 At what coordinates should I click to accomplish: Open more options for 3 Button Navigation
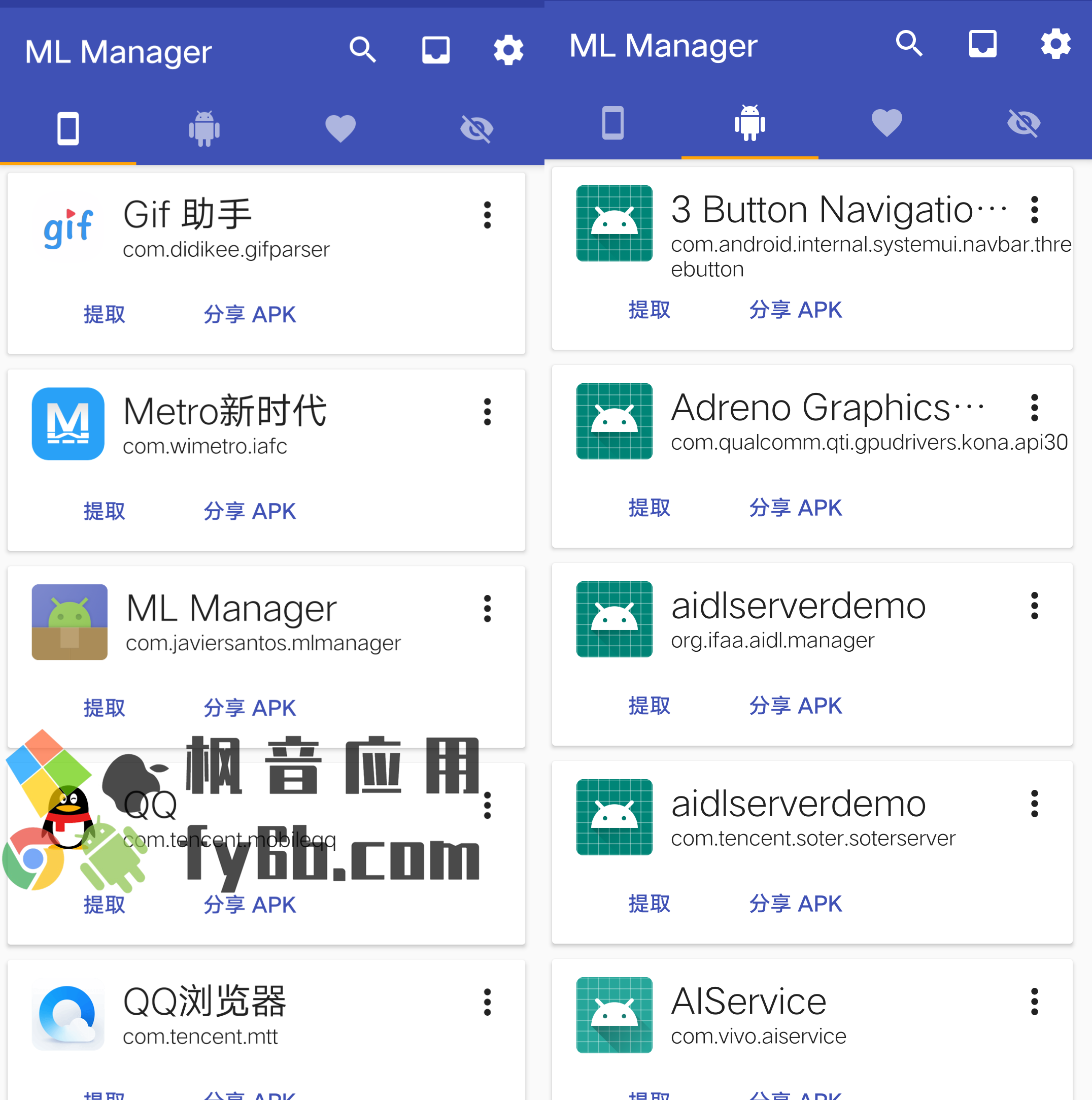click(x=1035, y=210)
